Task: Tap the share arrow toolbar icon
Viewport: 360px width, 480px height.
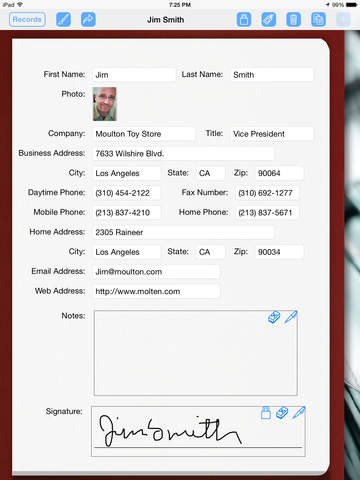Action: (88, 19)
